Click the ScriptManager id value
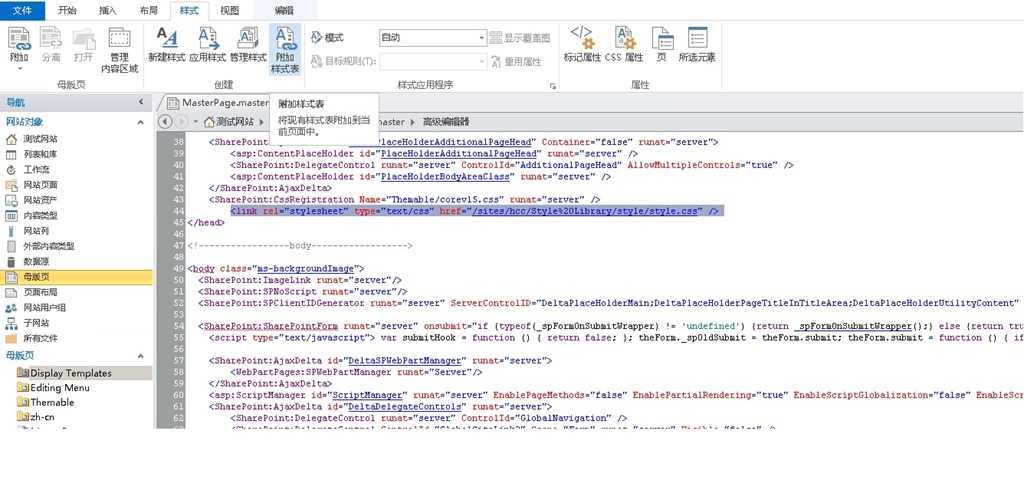Screen dimensions: 1024x503 click(x=368, y=395)
